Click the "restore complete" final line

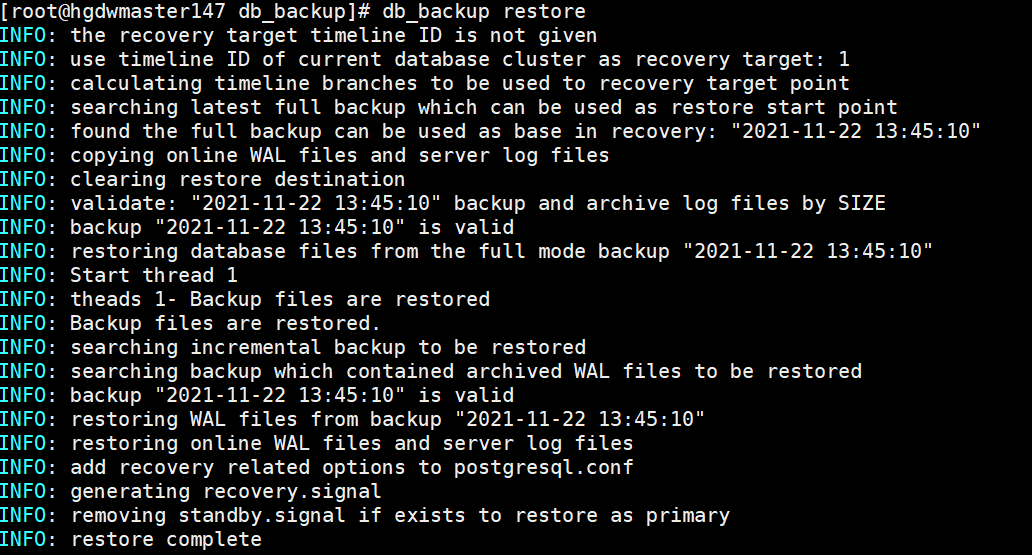(166, 539)
